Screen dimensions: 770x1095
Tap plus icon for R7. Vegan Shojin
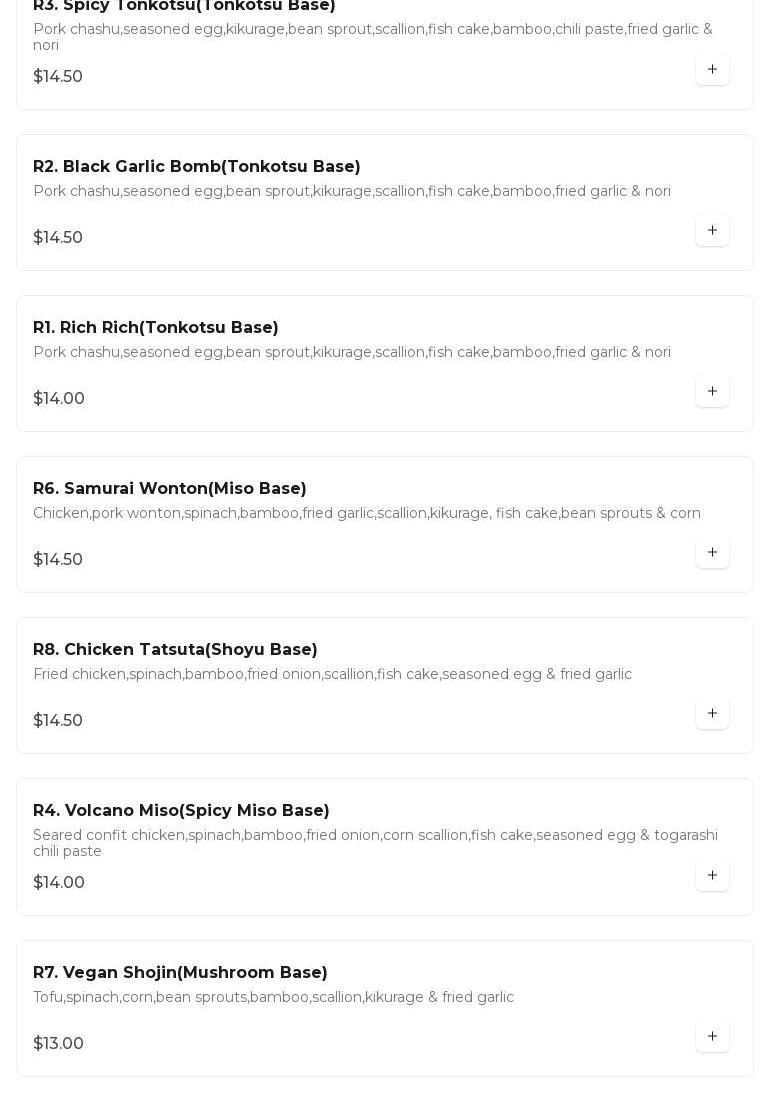tap(712, 1037)
